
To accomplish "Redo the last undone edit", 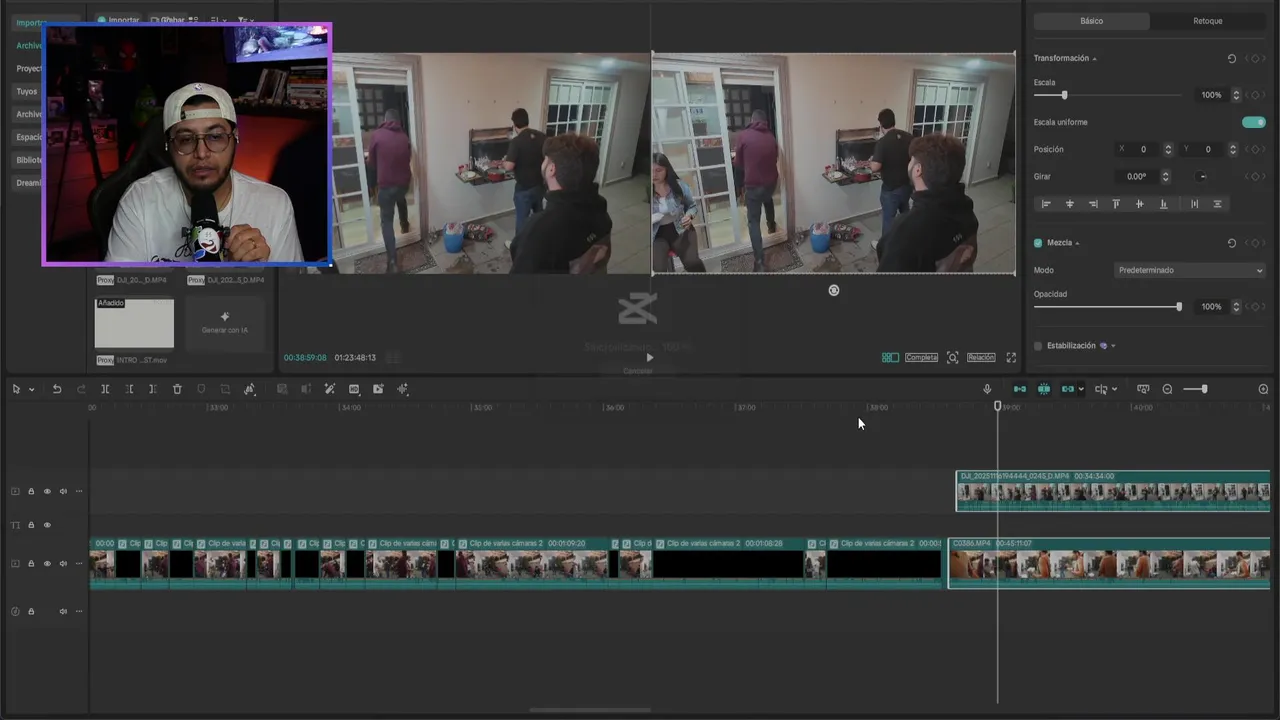I will coord(81,389).
